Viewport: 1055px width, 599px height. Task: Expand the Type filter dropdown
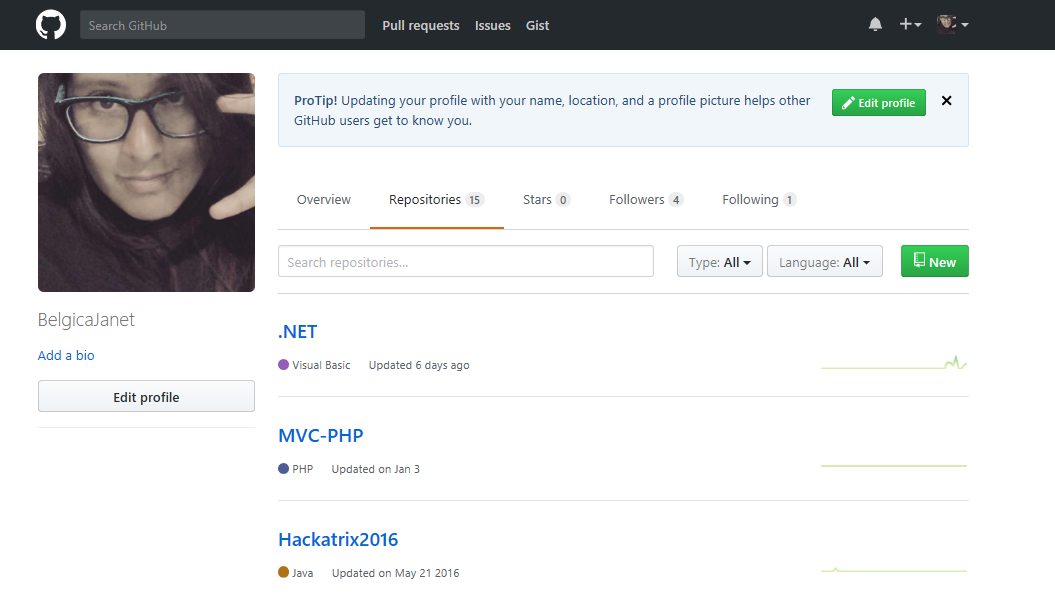[x=719, y=262]
